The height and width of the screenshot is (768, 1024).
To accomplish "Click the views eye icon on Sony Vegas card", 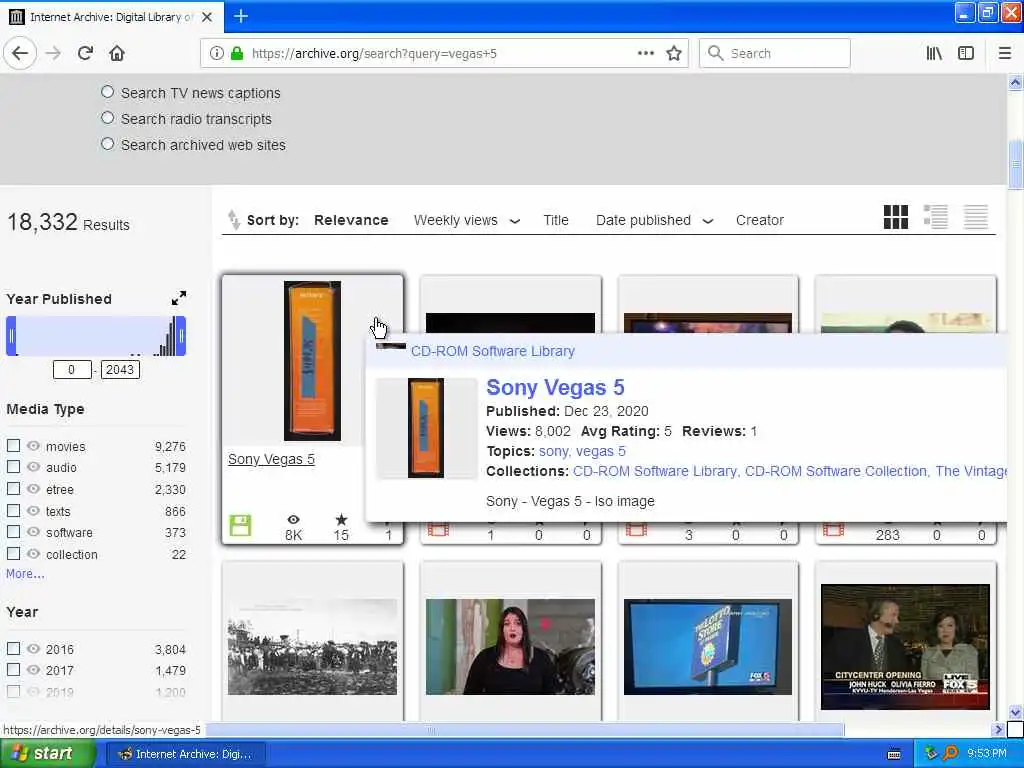I will (293, 520).
